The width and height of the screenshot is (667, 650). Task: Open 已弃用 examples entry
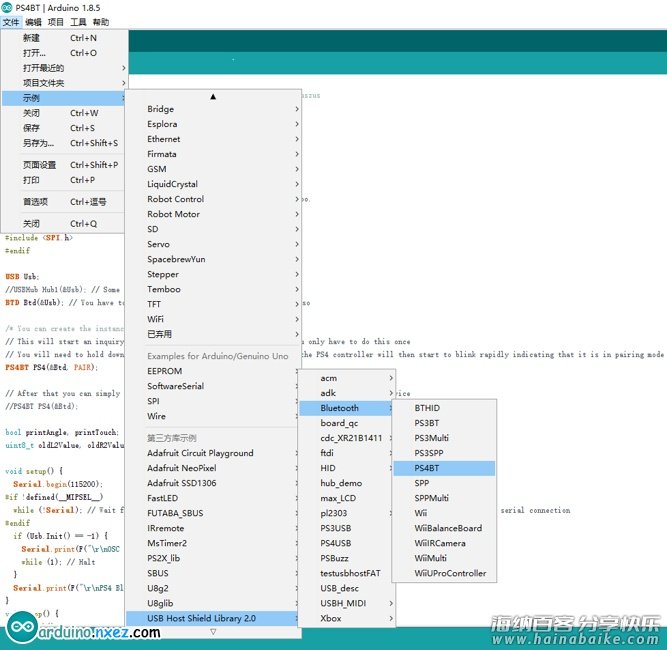[214, 334]
